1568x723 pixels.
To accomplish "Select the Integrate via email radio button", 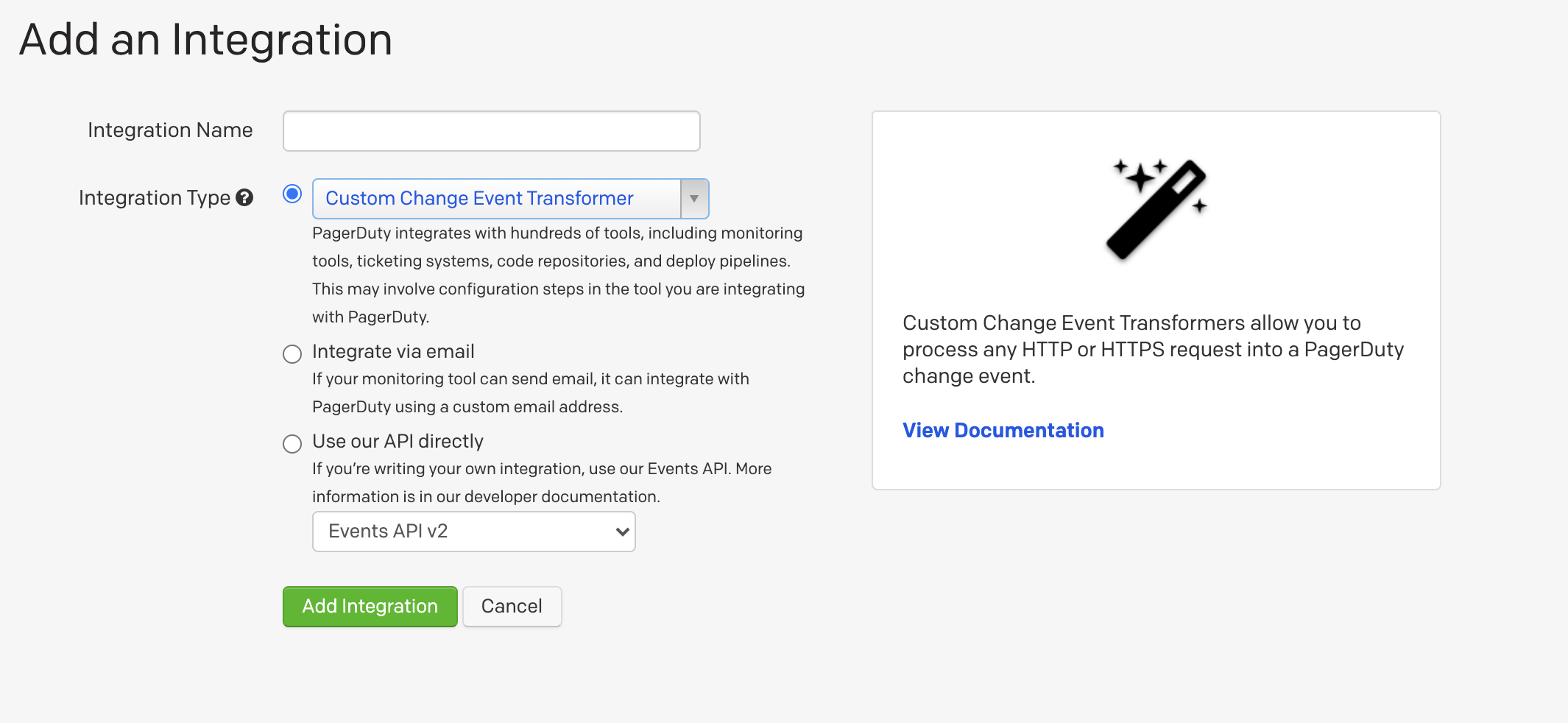I will point(292,354).
